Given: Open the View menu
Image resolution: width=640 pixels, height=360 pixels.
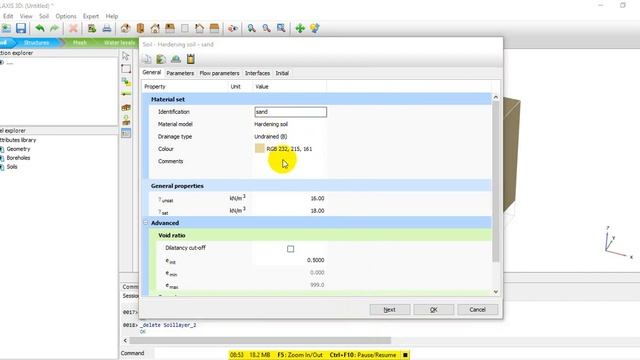Looking at the screenshot, I should pos(26,16).
